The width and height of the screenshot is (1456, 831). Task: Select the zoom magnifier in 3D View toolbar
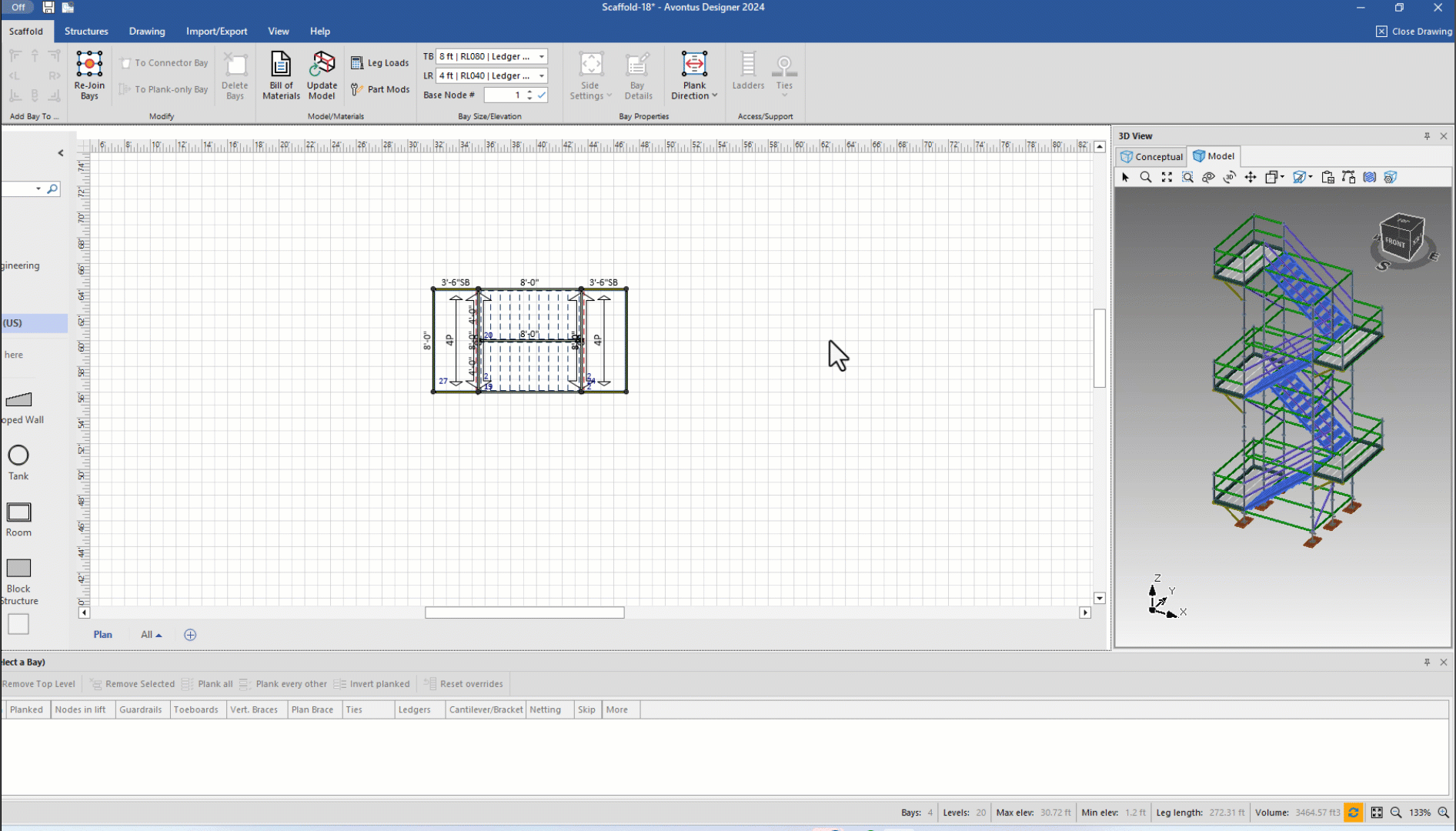pos(1146,177)
